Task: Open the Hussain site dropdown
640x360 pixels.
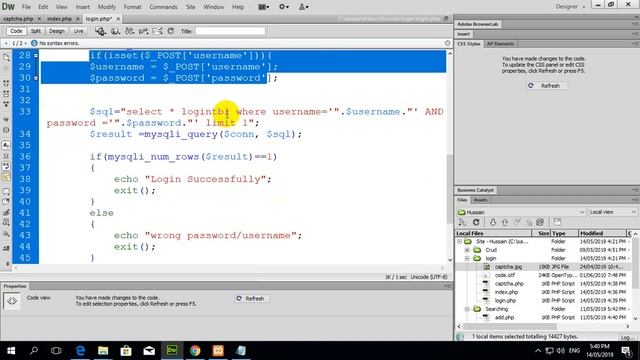Action: tap(521, 212)
